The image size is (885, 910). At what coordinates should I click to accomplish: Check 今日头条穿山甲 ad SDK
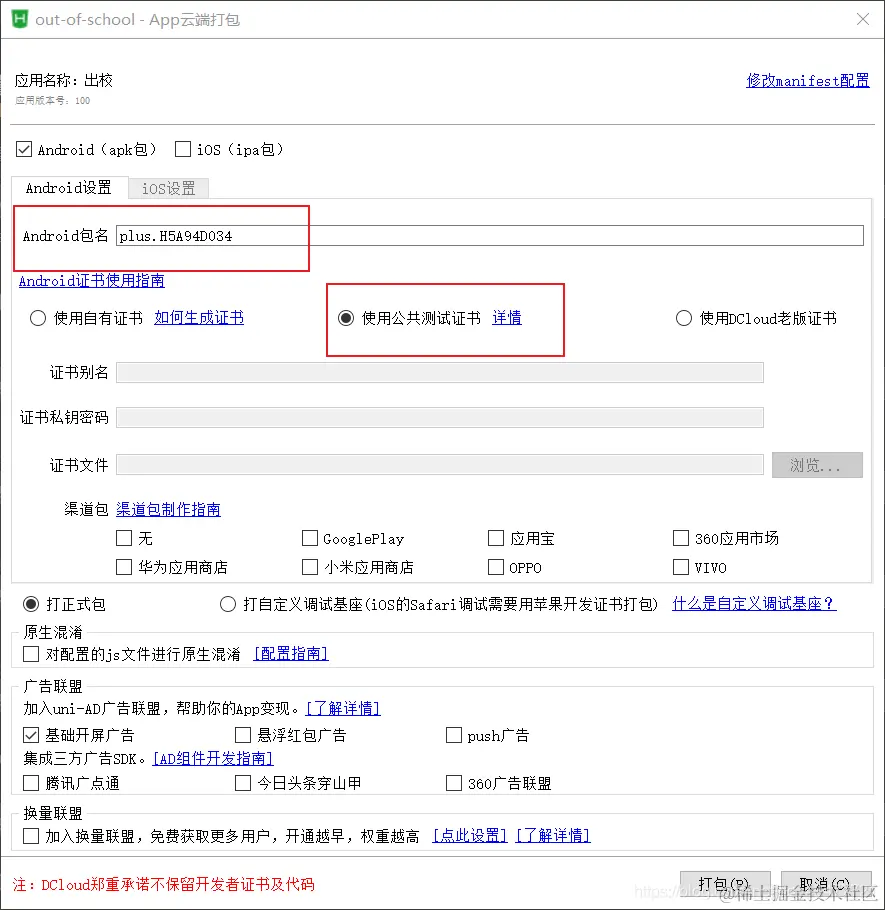(242, 783)
